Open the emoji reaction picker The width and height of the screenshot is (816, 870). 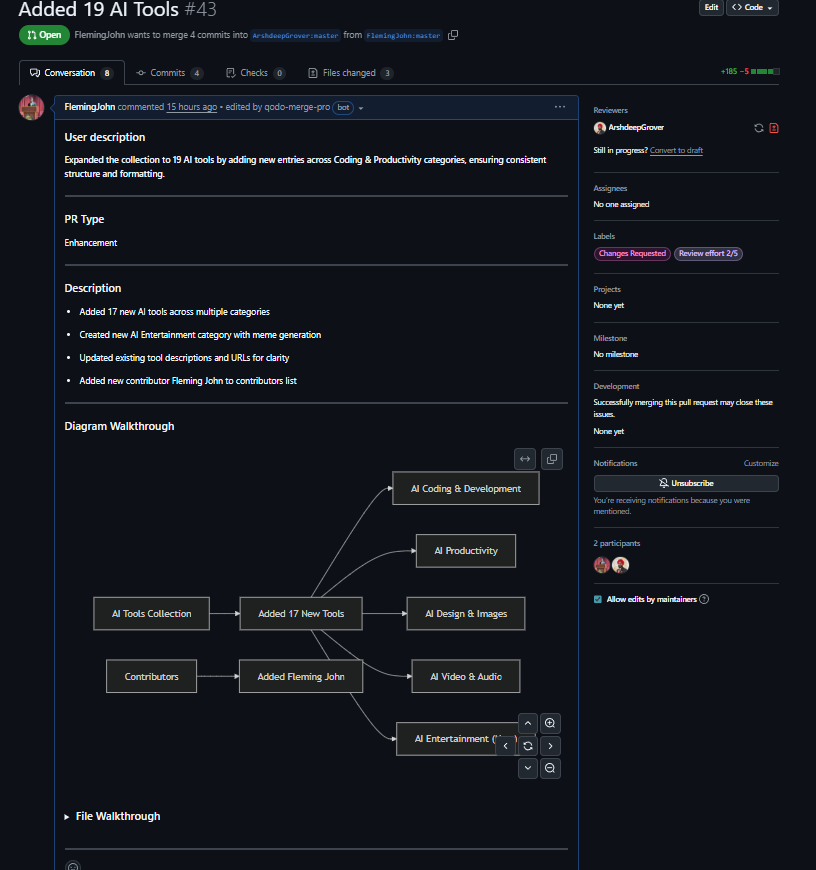pos(73,867)
